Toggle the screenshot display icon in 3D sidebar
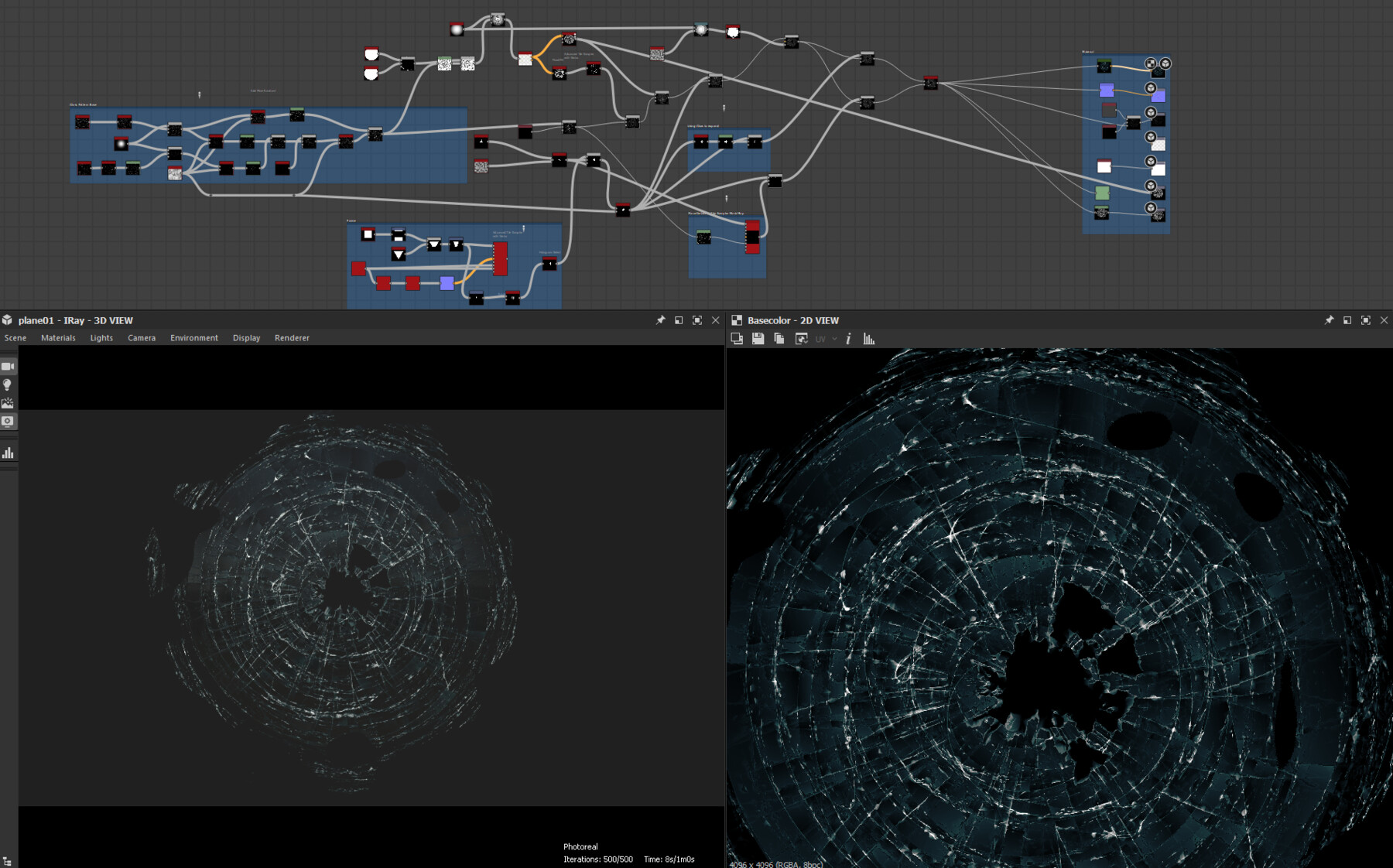Viewport: 1393px width, 868px height. (x=8, y=422)
